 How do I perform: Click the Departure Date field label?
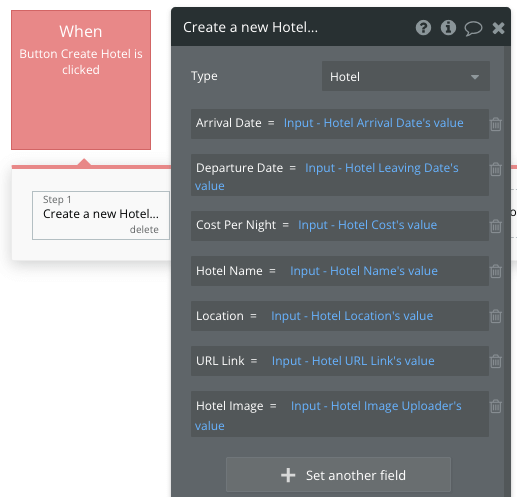239,168
